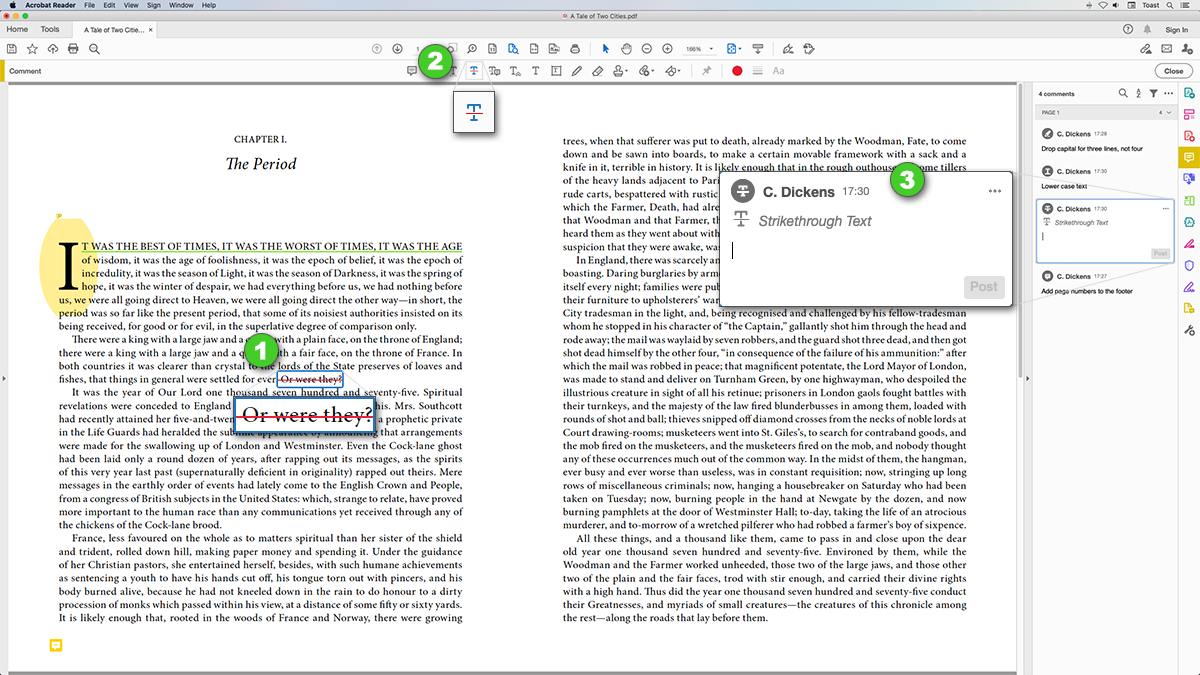
Task: Save the file using the disk icon
Action: [x=12, y=49]
